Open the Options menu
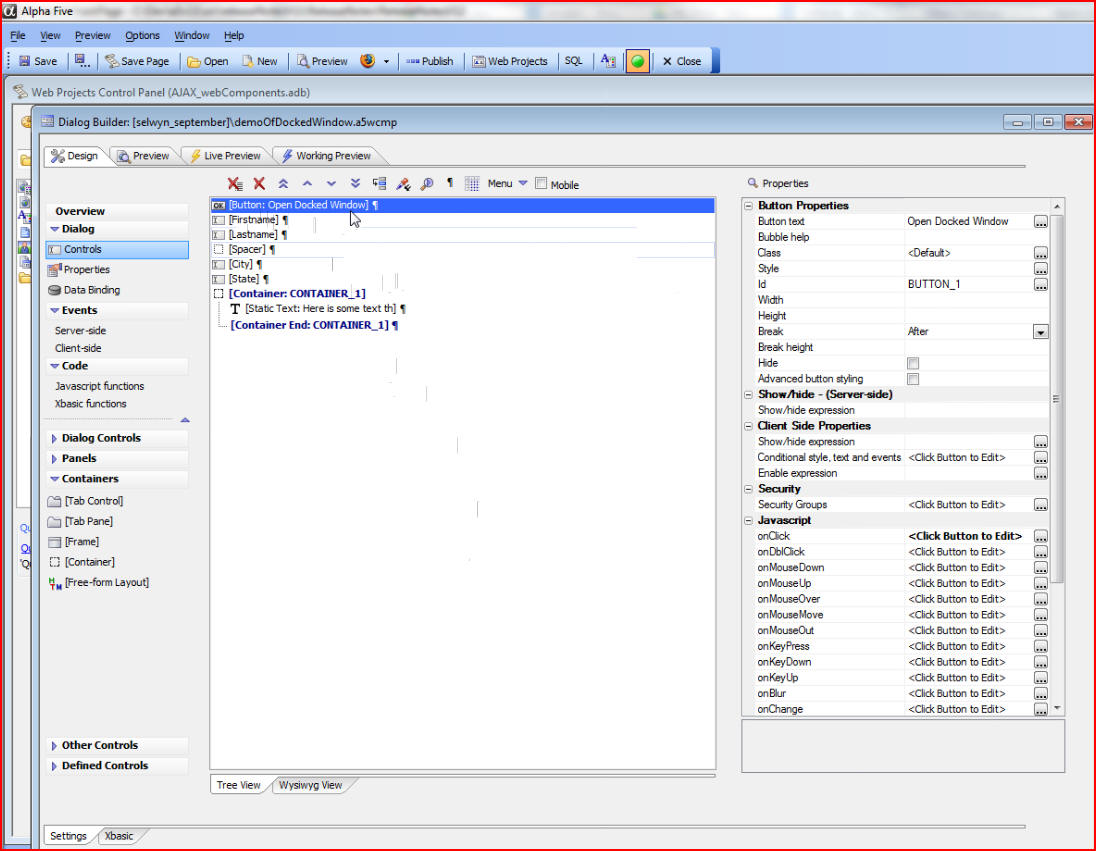Image resolution: width=1096 pixels, height=851 pixels. click(x=143, y=35)
